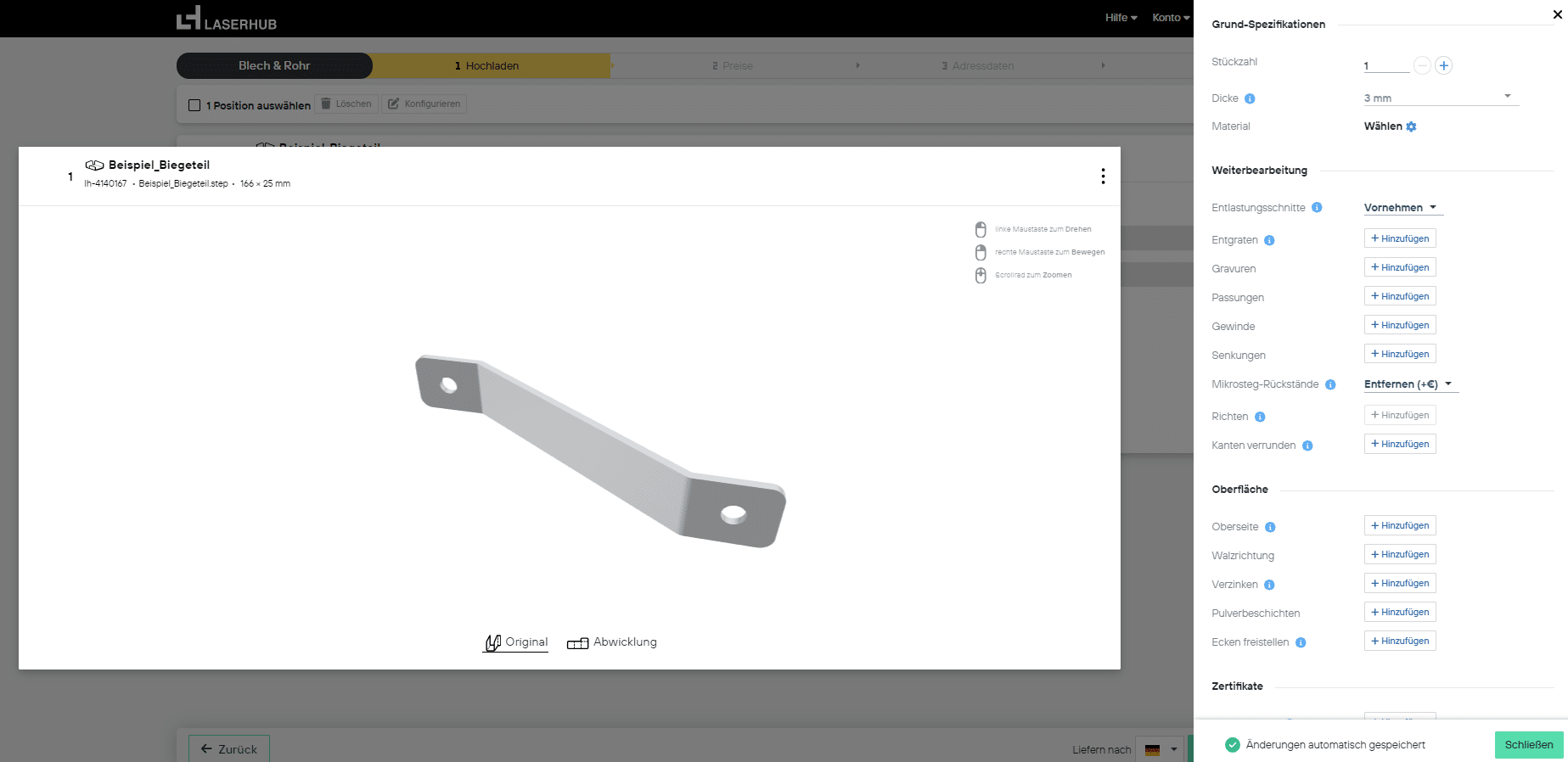Open the three-dot menu for Beispiel_Biegeteil
Image resolution: width=1568 pixels, height=762 pixels.
point(1103,176)
